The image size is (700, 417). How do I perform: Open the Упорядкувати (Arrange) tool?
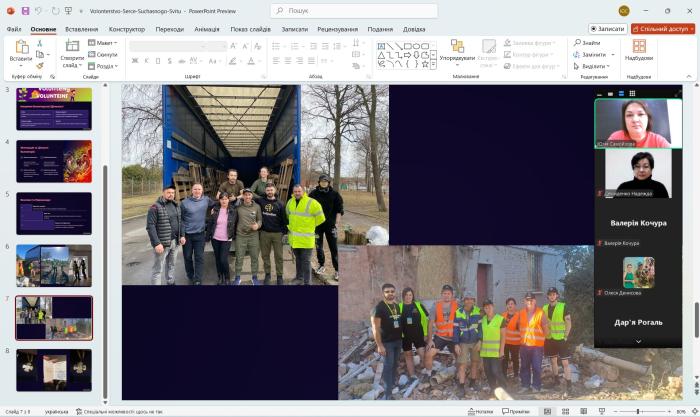(457, 50)
